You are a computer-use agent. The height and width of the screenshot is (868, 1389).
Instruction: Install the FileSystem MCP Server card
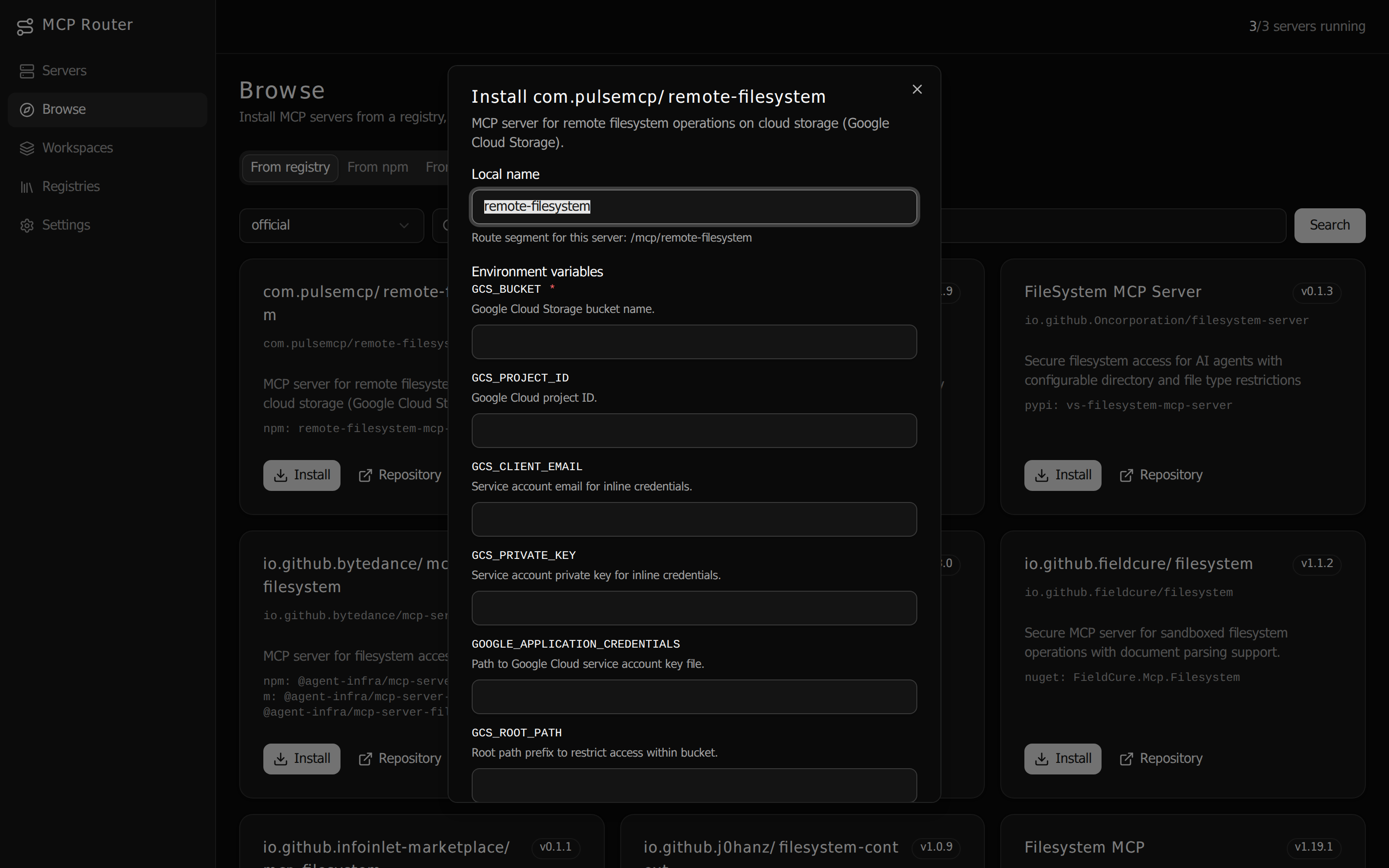pyautogui.click(x=1062, y=475)
